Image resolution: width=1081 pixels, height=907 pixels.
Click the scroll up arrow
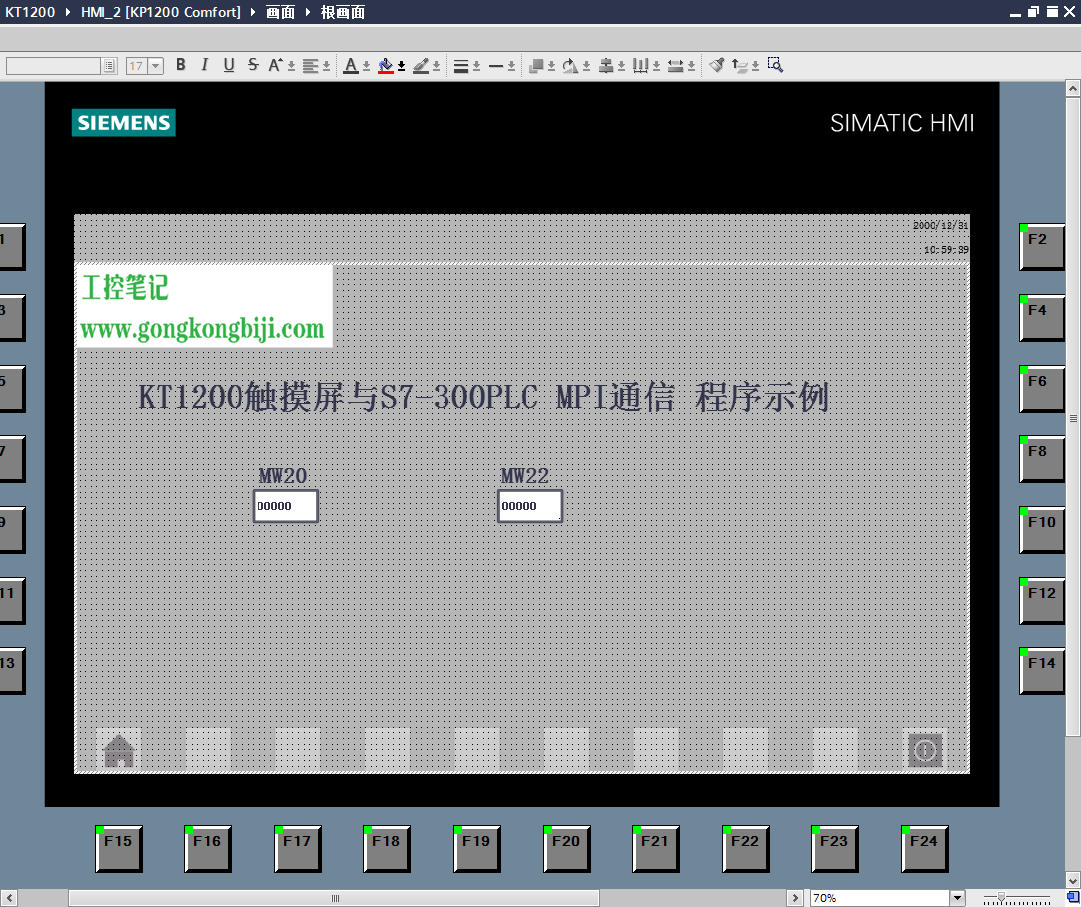(1073, 88)
